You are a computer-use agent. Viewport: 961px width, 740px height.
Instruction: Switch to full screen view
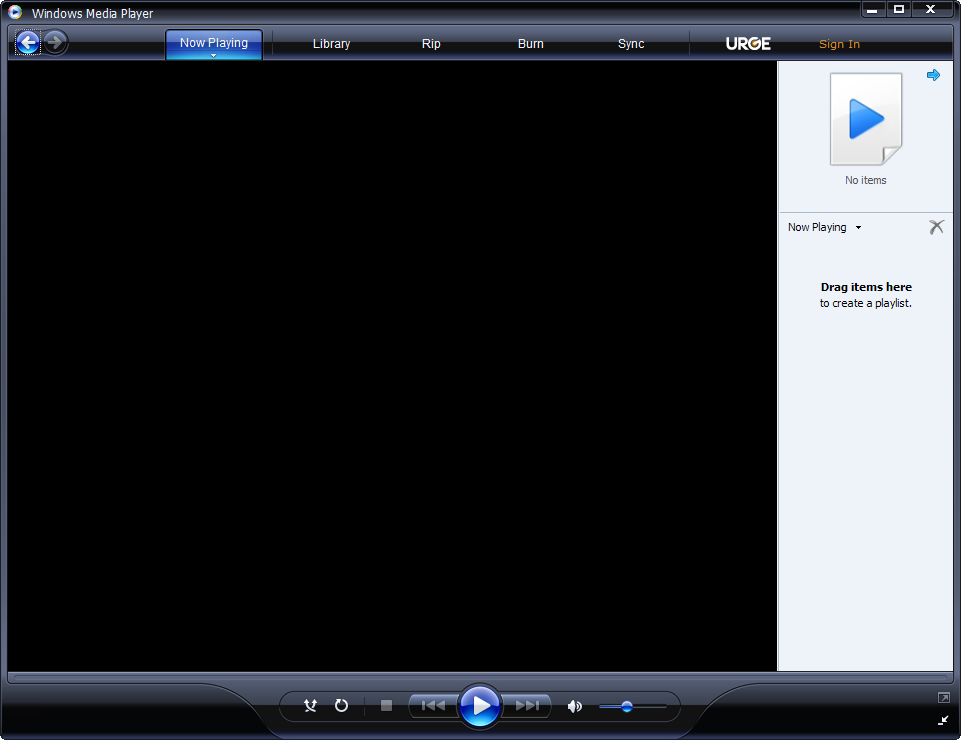944,698
